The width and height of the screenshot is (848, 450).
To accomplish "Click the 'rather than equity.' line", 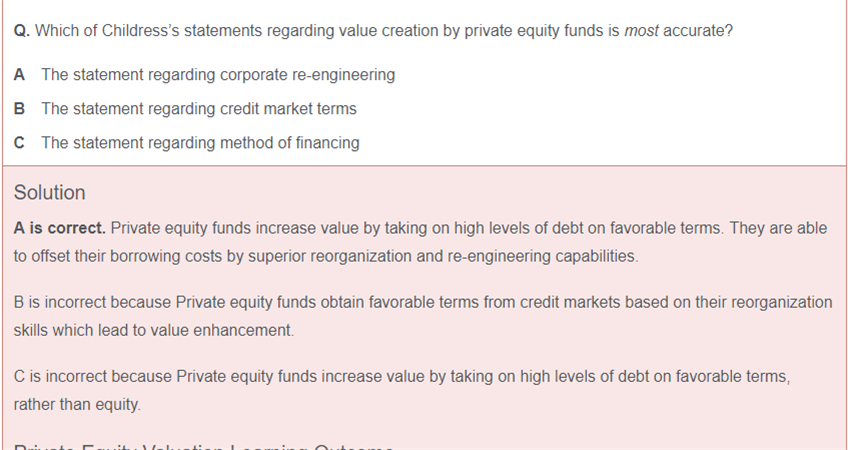I will click(77, 405).
